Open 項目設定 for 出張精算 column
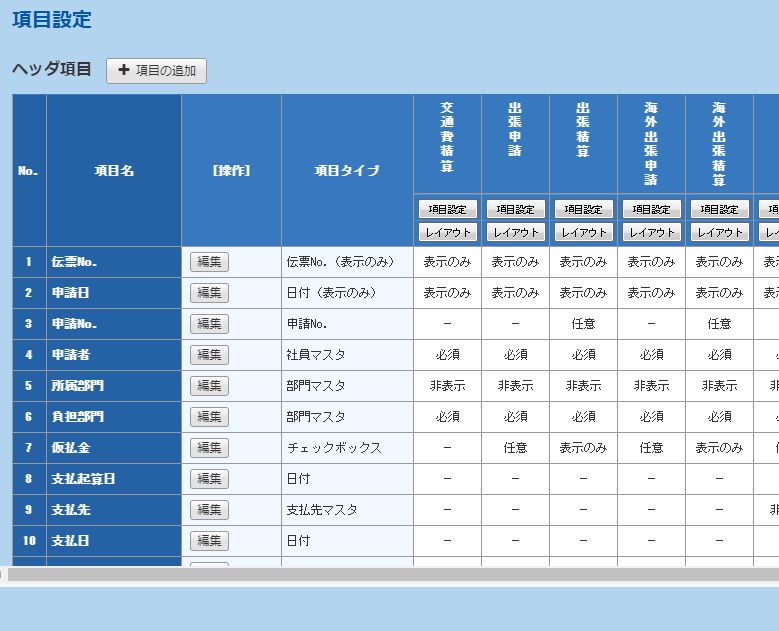The width and height of the screenshot is (779, 631). 583,209
